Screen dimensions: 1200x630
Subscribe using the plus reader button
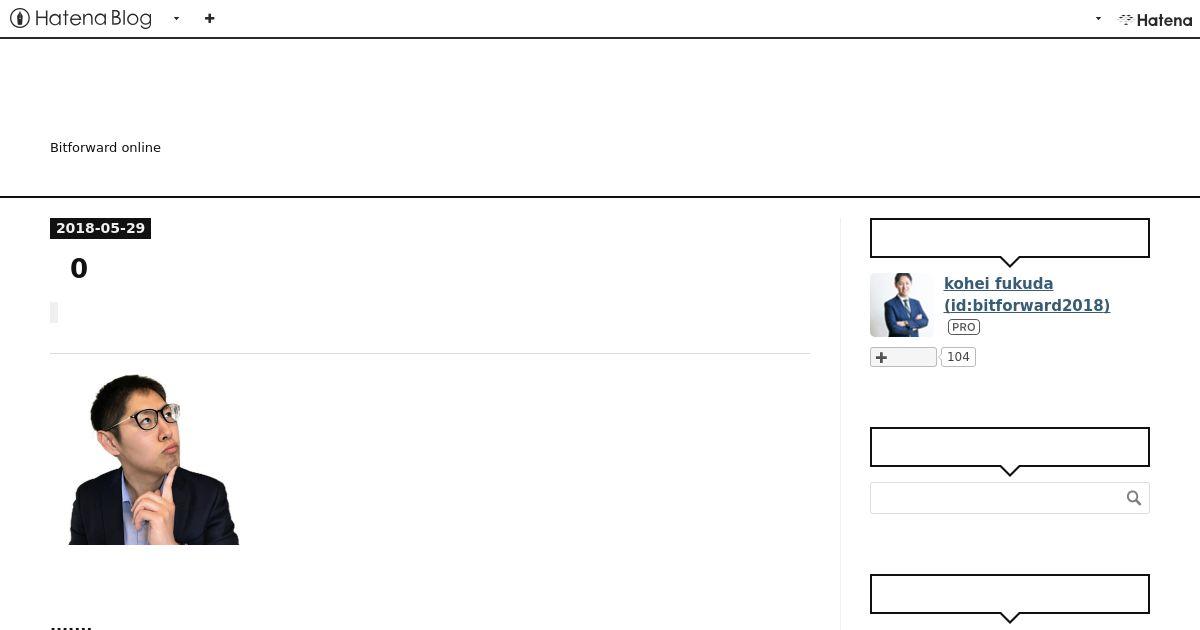tap(903, 357)
